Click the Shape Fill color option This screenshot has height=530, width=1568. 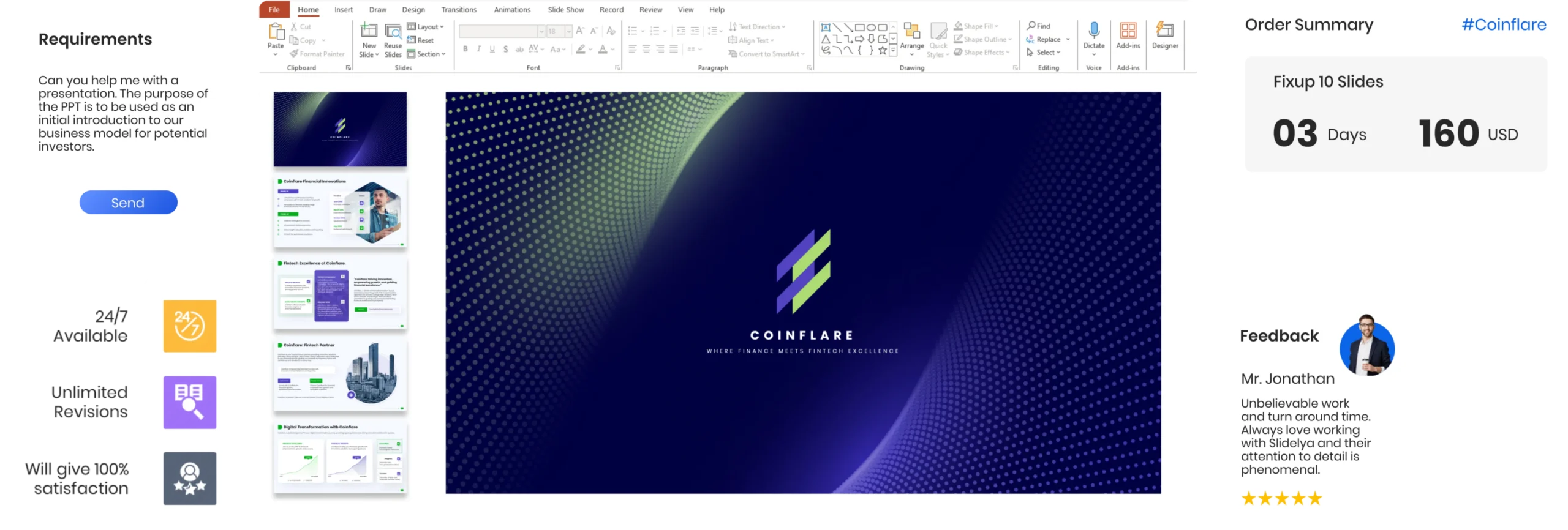976,26
